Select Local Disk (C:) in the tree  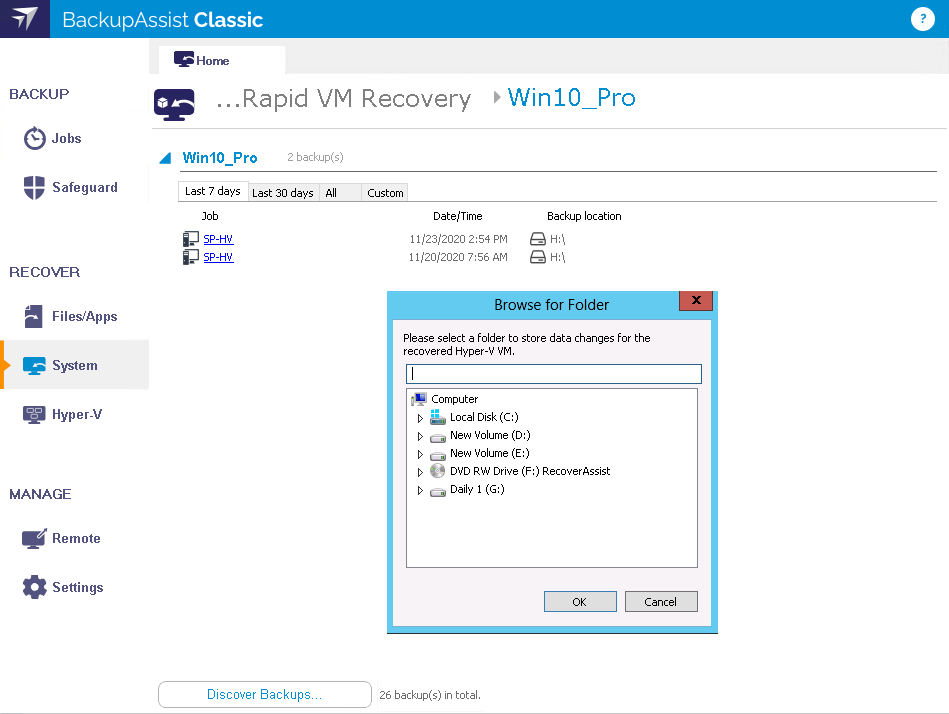(484, 418)
